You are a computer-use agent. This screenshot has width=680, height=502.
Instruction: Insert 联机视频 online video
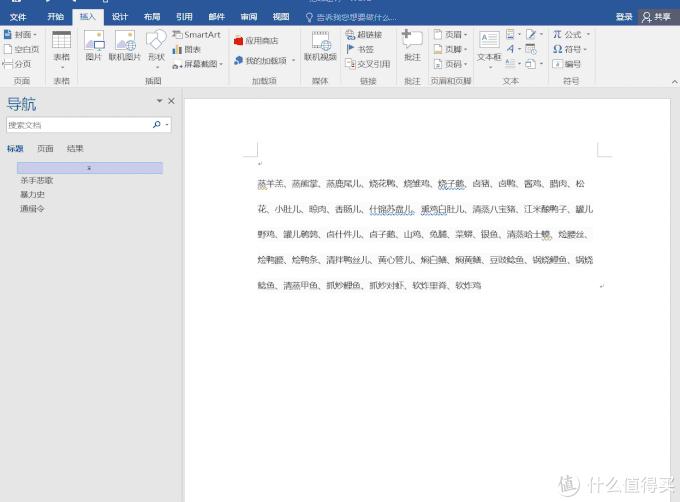[x=320, y=46]
